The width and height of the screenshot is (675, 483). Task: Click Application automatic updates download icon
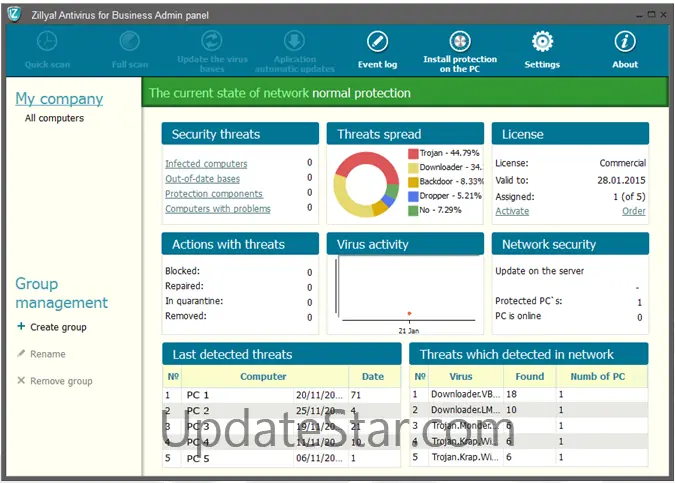(294, 41)
